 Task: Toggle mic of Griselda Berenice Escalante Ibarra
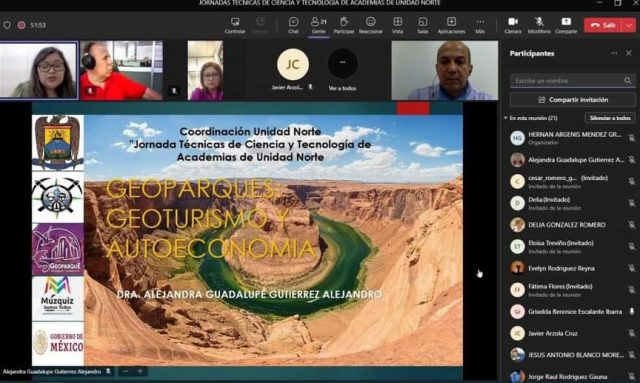click(632, 312)
